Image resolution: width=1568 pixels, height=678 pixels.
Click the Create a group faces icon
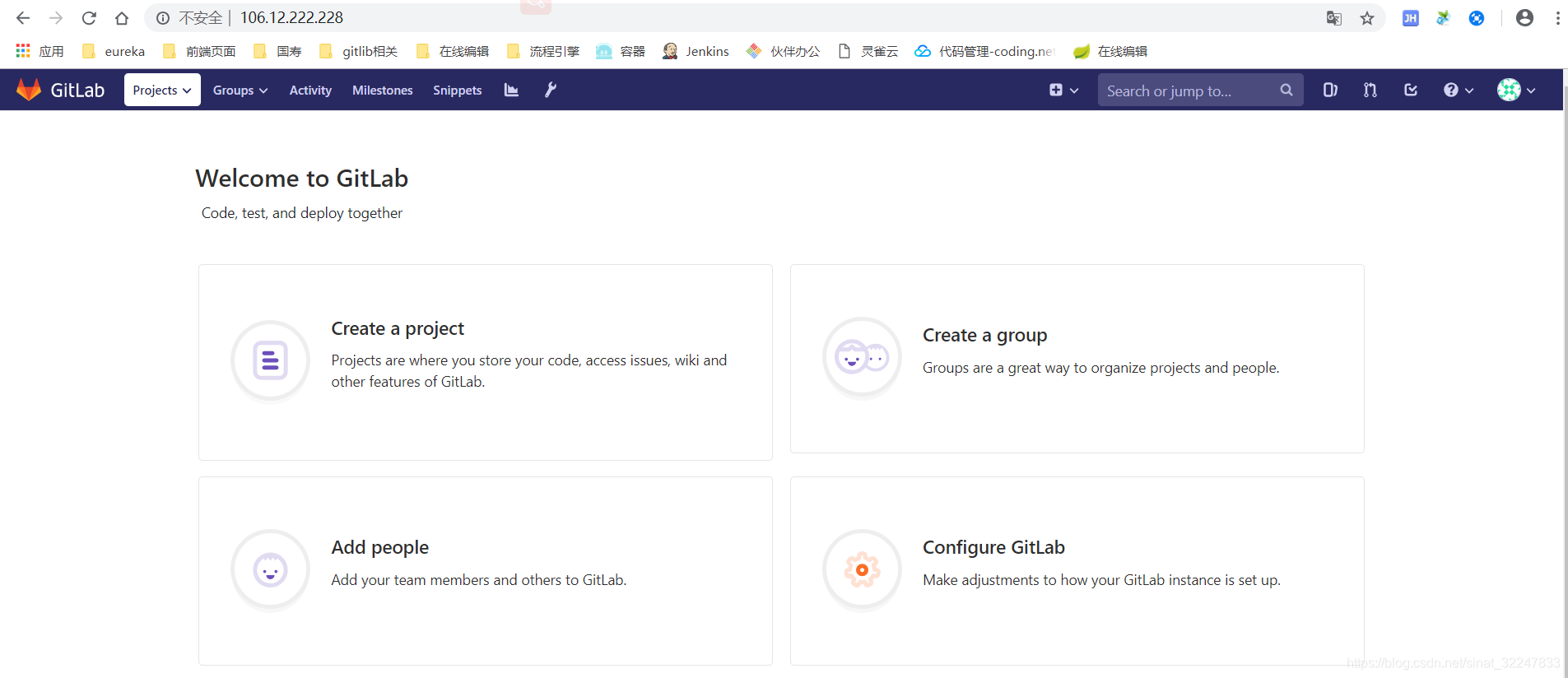point(862,357)
